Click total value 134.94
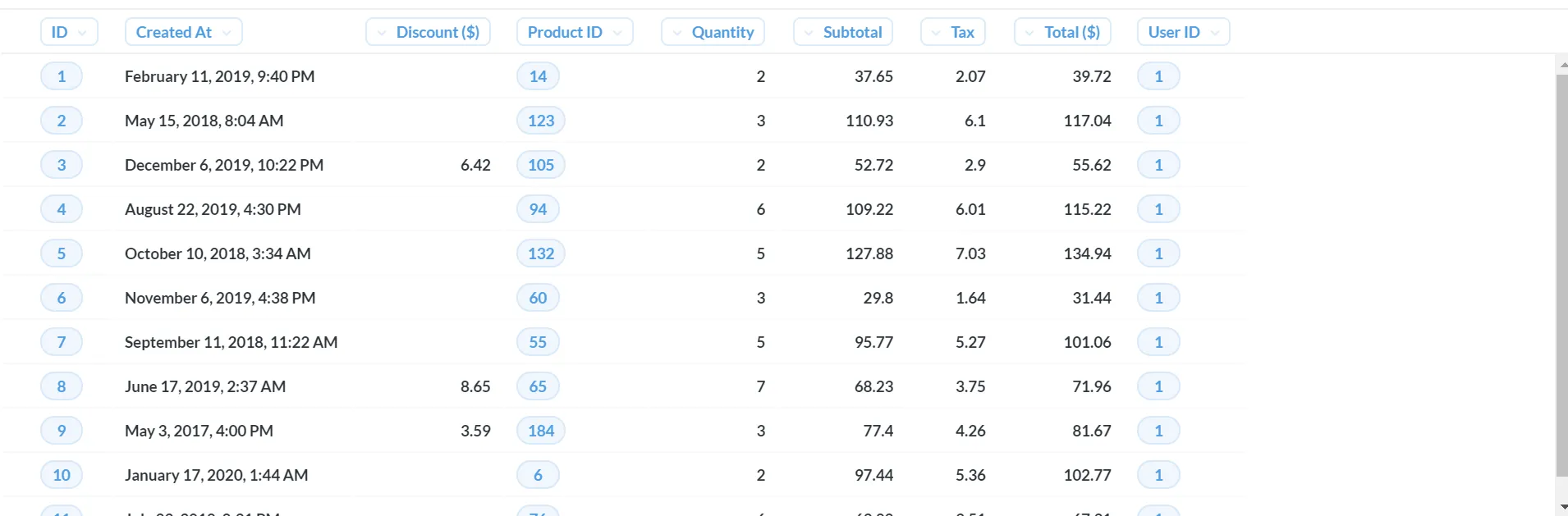This screenshot has width=1568, height=516. click(1088, 253)
